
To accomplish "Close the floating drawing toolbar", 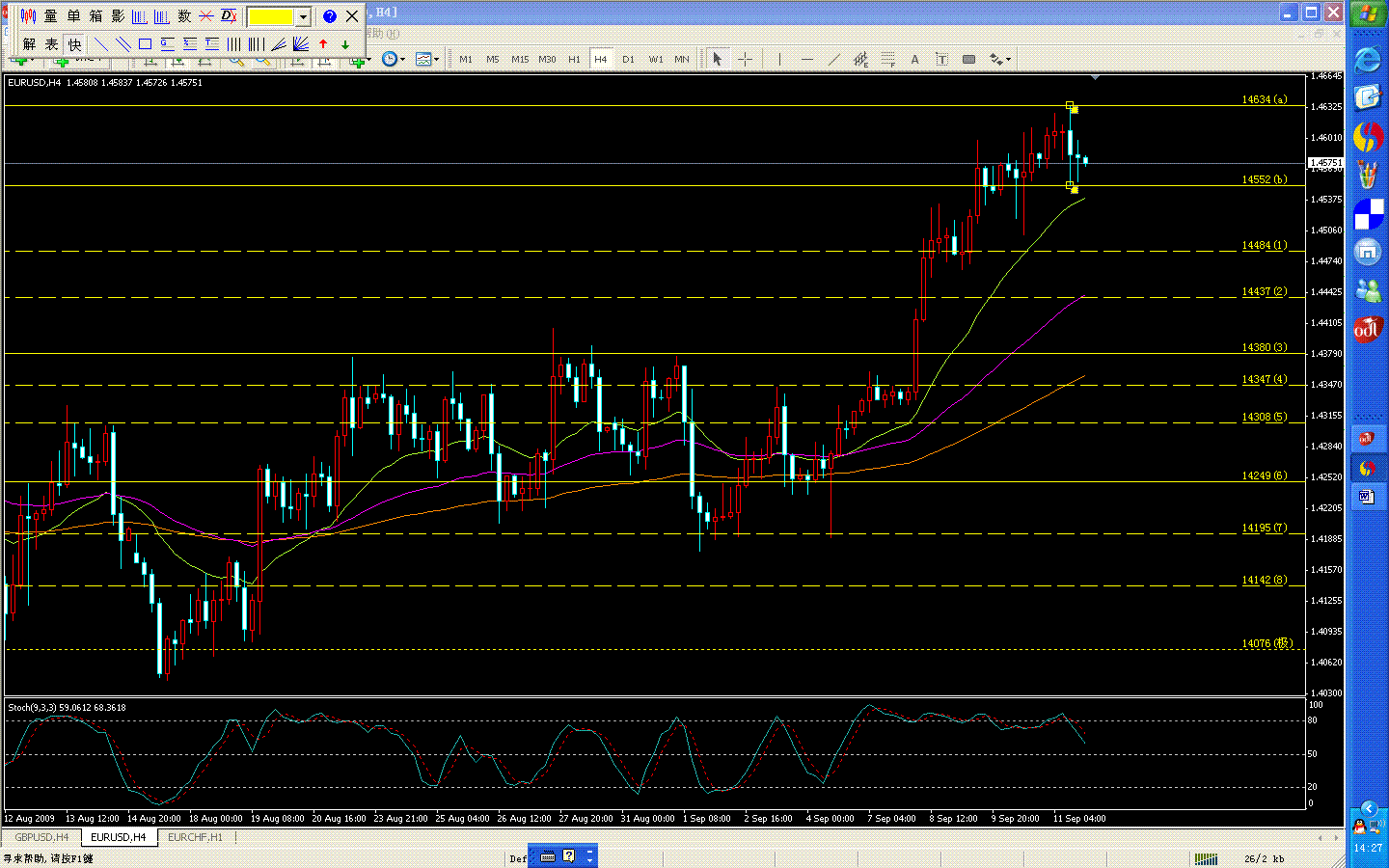I will point(352,16).
